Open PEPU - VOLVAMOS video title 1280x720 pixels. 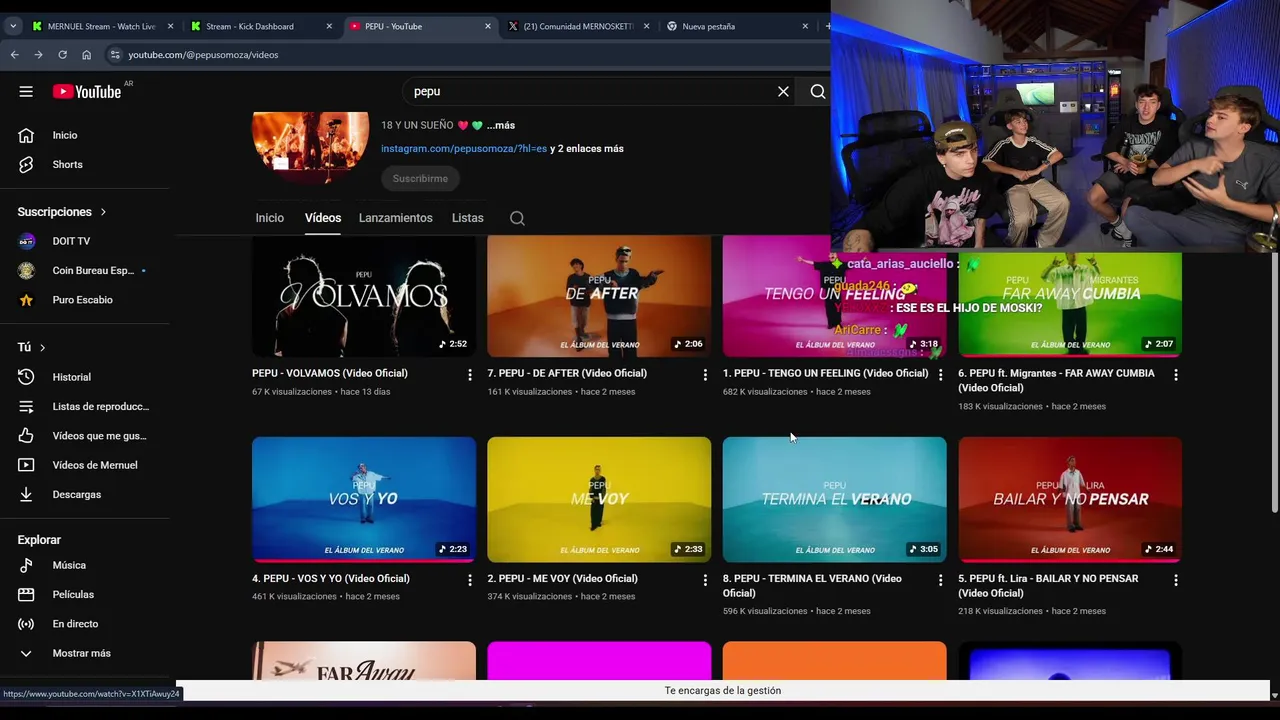(x=330, y=373)
